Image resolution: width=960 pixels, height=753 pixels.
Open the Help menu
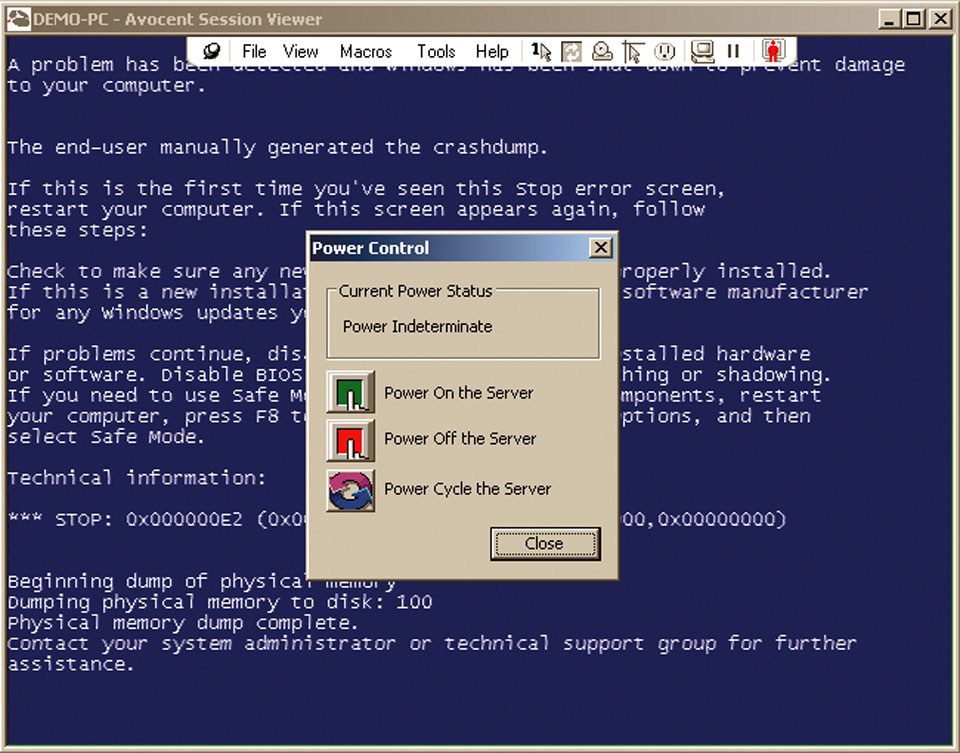click(492, 51)
